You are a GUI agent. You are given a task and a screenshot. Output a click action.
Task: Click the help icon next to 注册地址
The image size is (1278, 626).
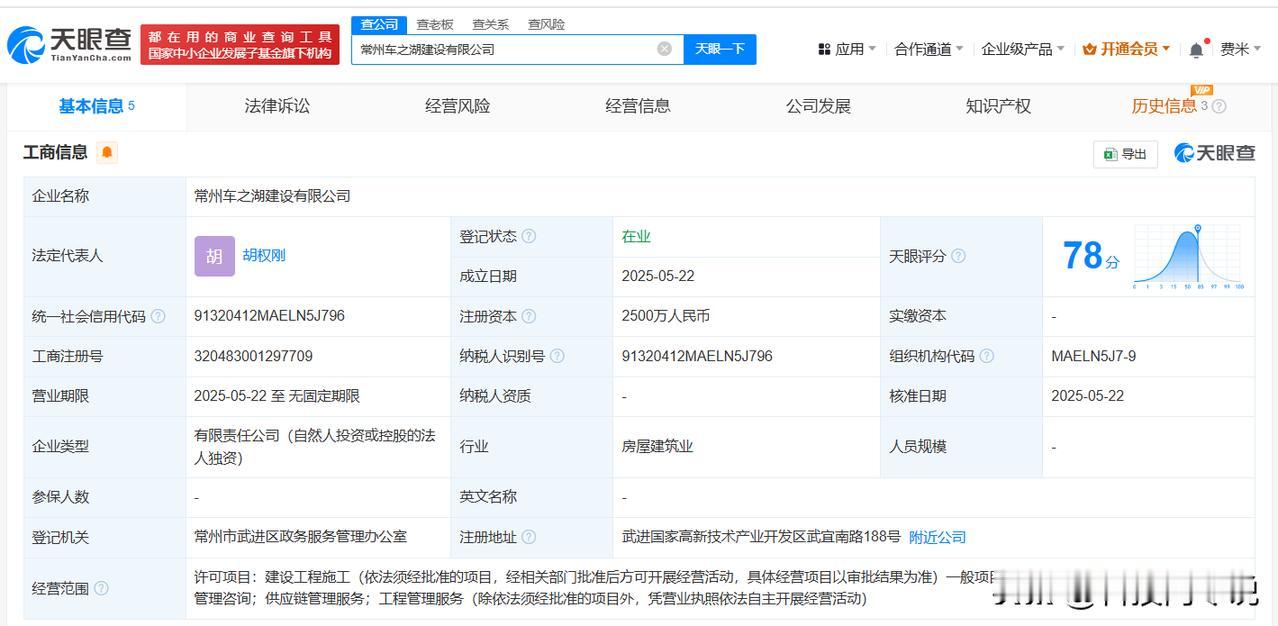coord(529,537)
